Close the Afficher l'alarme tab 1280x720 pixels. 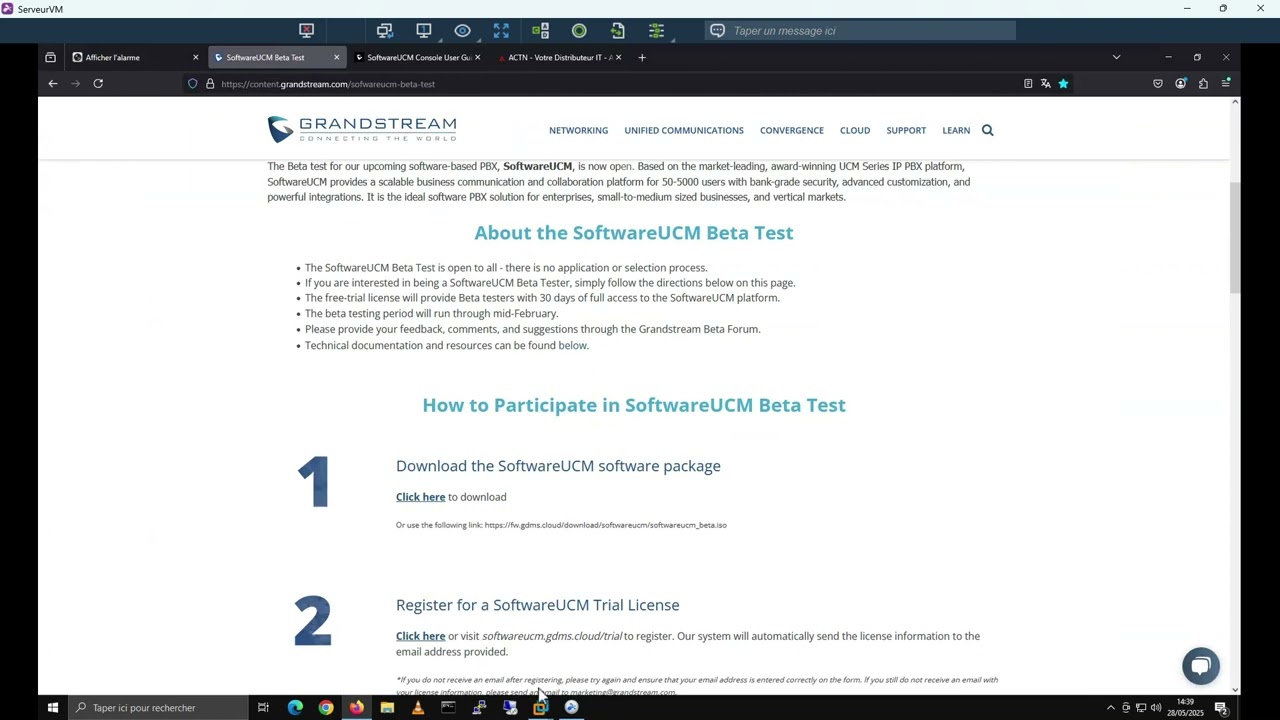(x=195, y=58)
